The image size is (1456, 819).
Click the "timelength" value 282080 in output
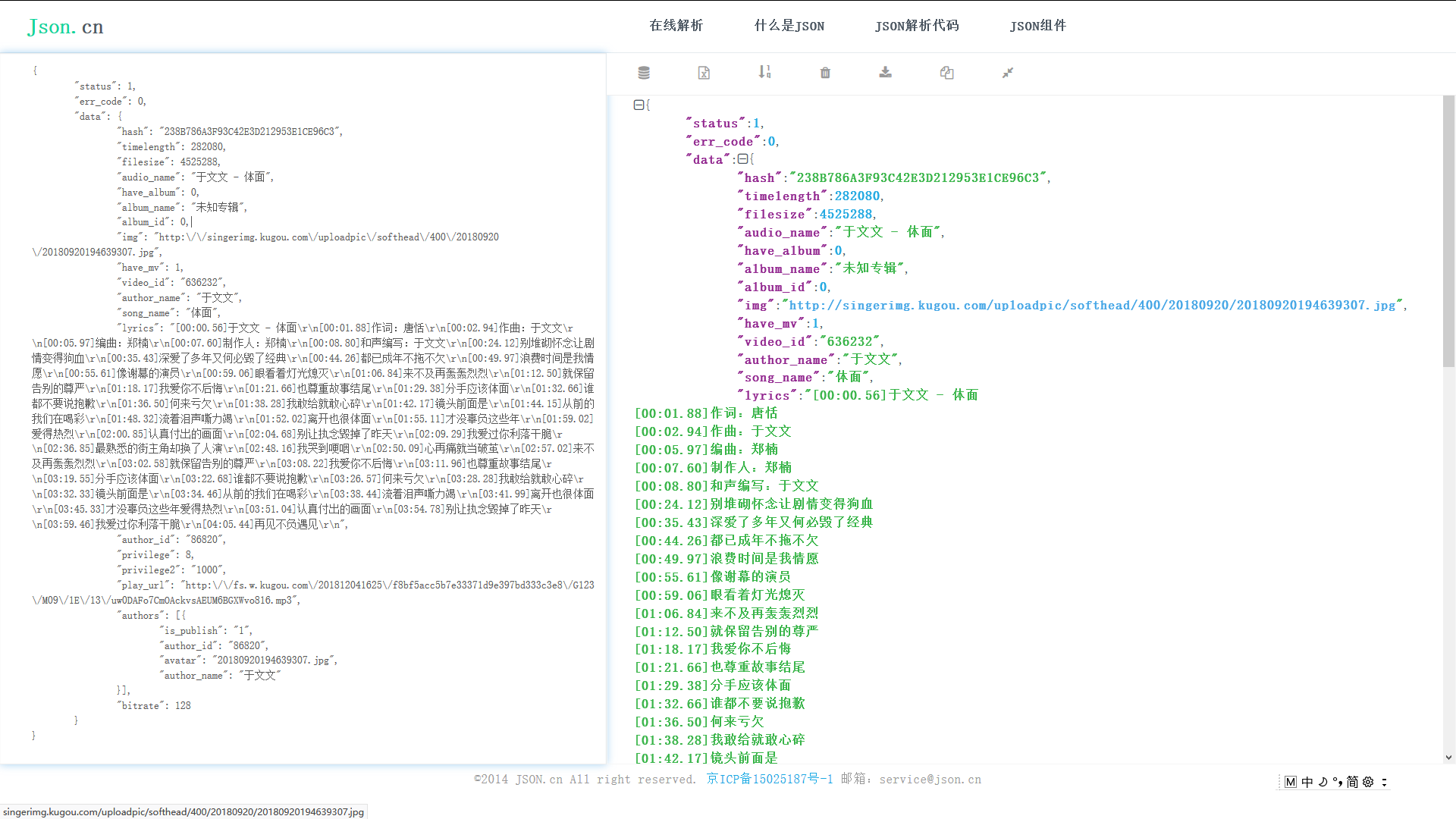(x=857, y=196)
